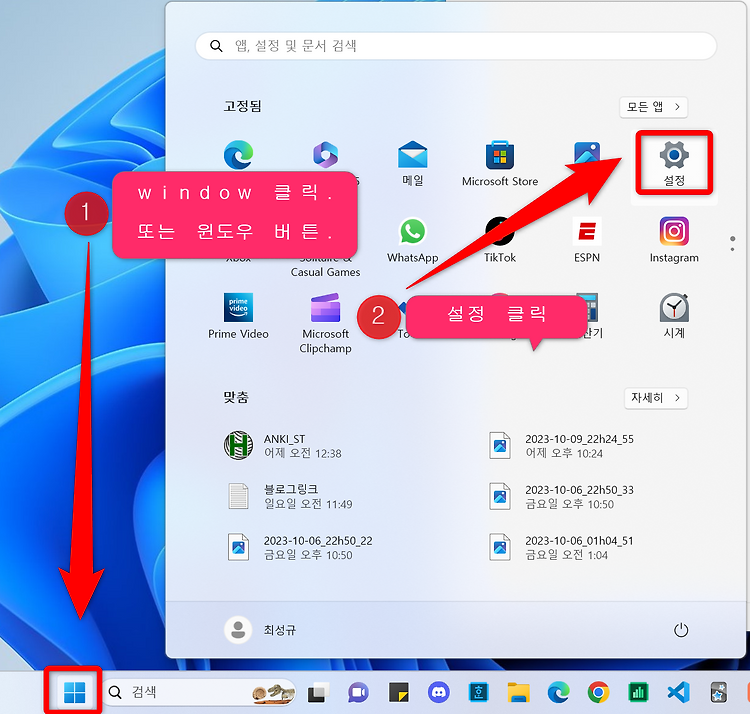This screenshot has height=714, width=750.
Task: Open the ESPN app
Action: [587, 241]
